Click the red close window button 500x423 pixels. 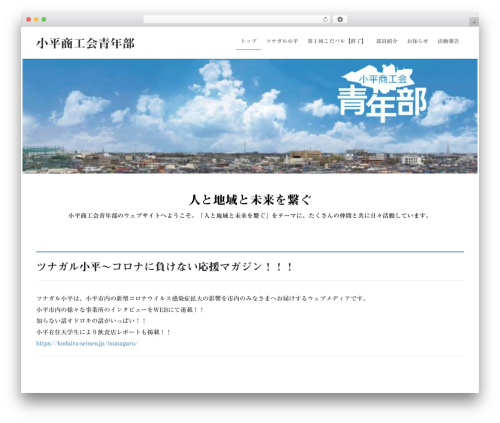pyautogui.click(x=29, y=19)
